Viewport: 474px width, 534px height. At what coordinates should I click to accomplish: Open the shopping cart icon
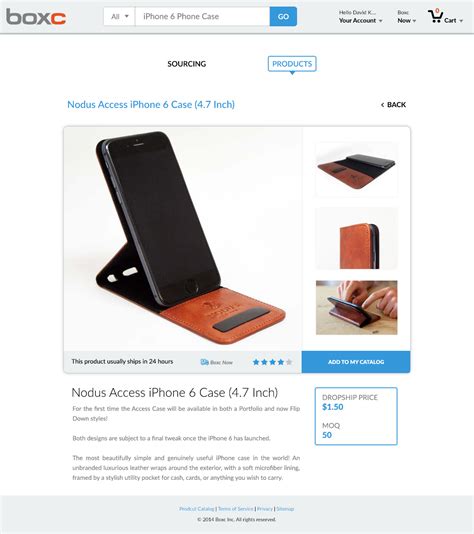[435, 16]
